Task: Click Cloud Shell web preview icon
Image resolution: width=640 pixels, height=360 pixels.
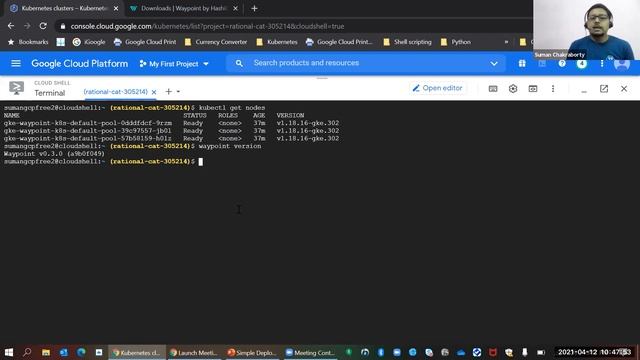Action: pyautogui.click(x=533, y=89)
